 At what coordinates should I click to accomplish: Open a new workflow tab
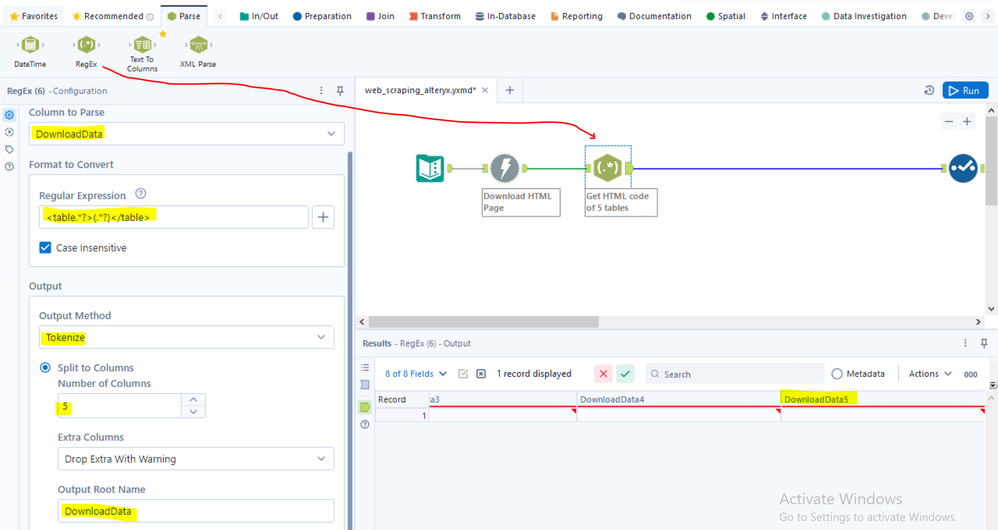coord(510,90)
